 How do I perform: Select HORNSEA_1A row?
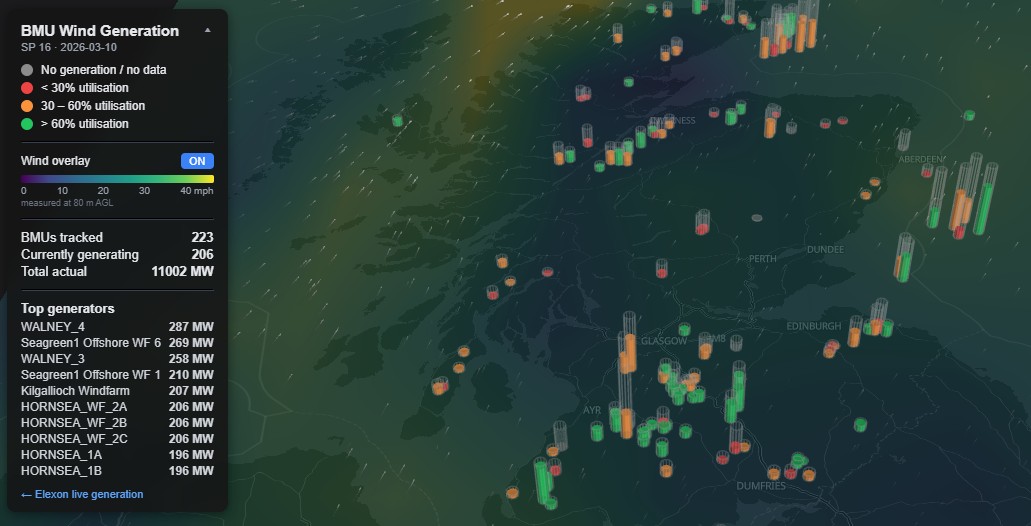click(117, 455)
